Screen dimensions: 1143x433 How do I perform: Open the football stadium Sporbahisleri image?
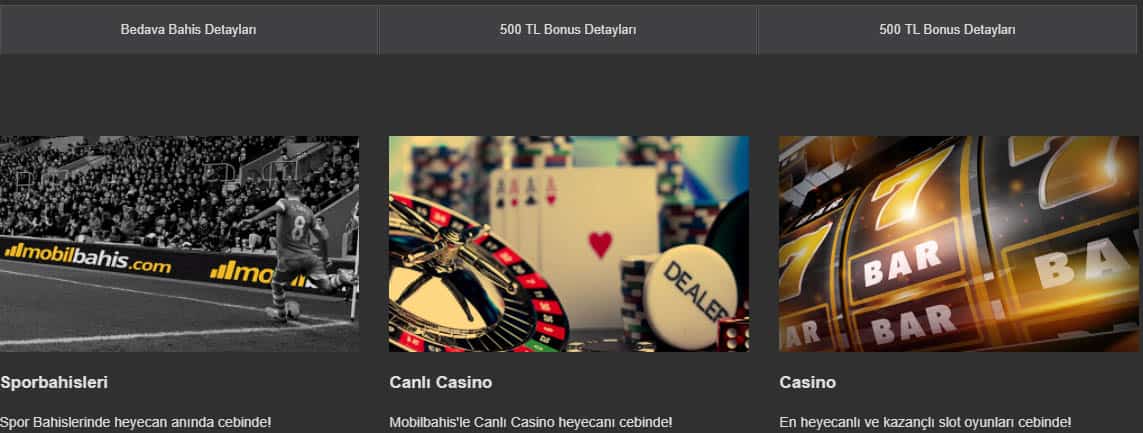(179, 243)
